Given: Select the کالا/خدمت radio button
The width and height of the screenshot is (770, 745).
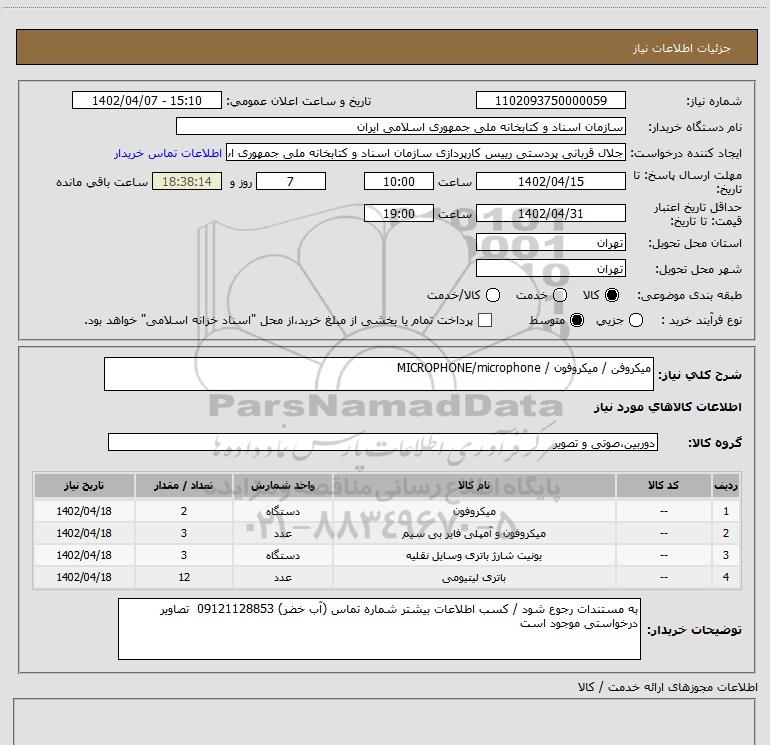Looking at the screenshot, I should (x=493, y=295).
